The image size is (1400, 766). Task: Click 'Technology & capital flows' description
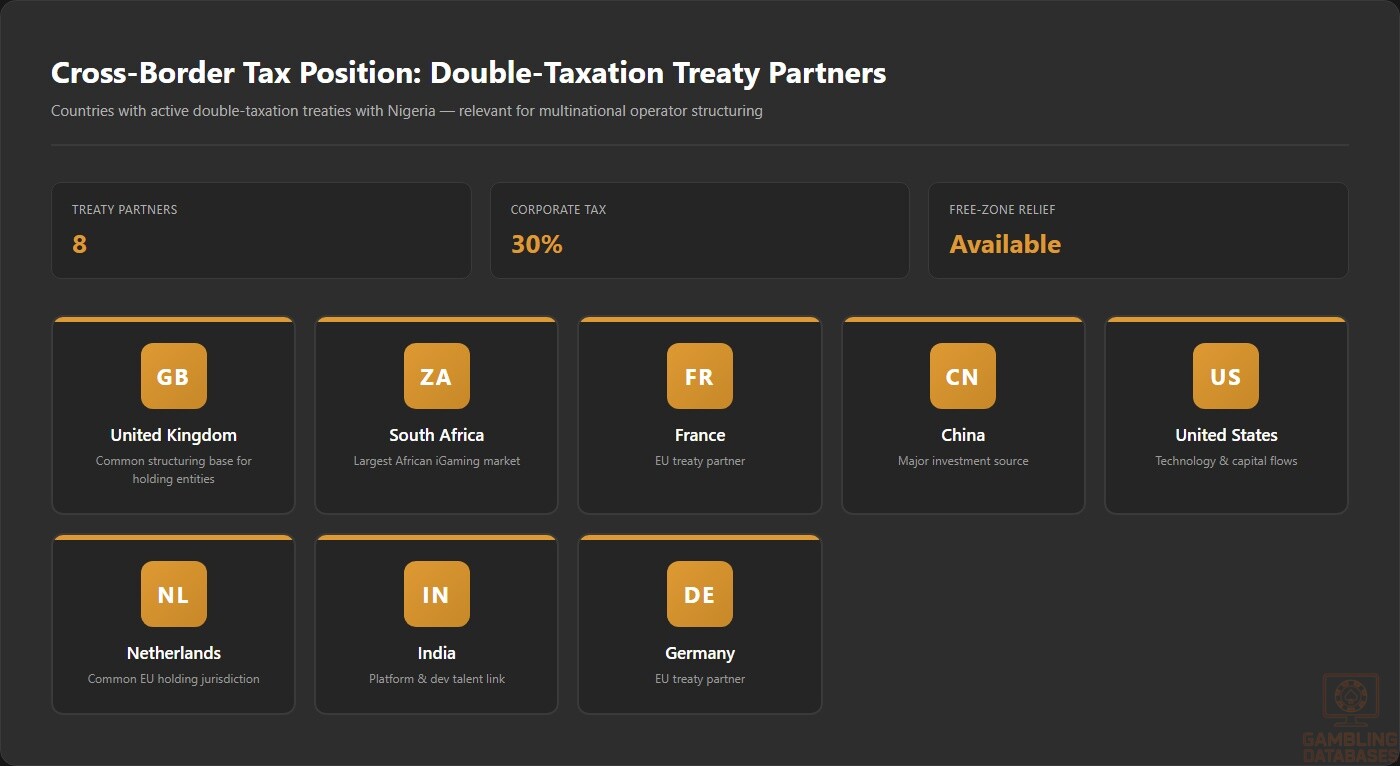coord(1225,461)
